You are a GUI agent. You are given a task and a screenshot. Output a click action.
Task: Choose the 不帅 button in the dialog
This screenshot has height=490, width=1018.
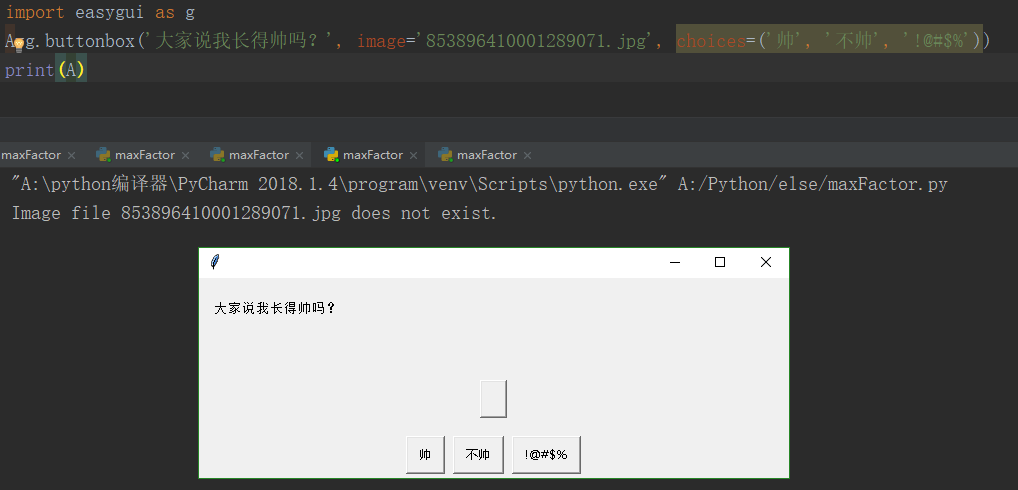click(478, 455)
